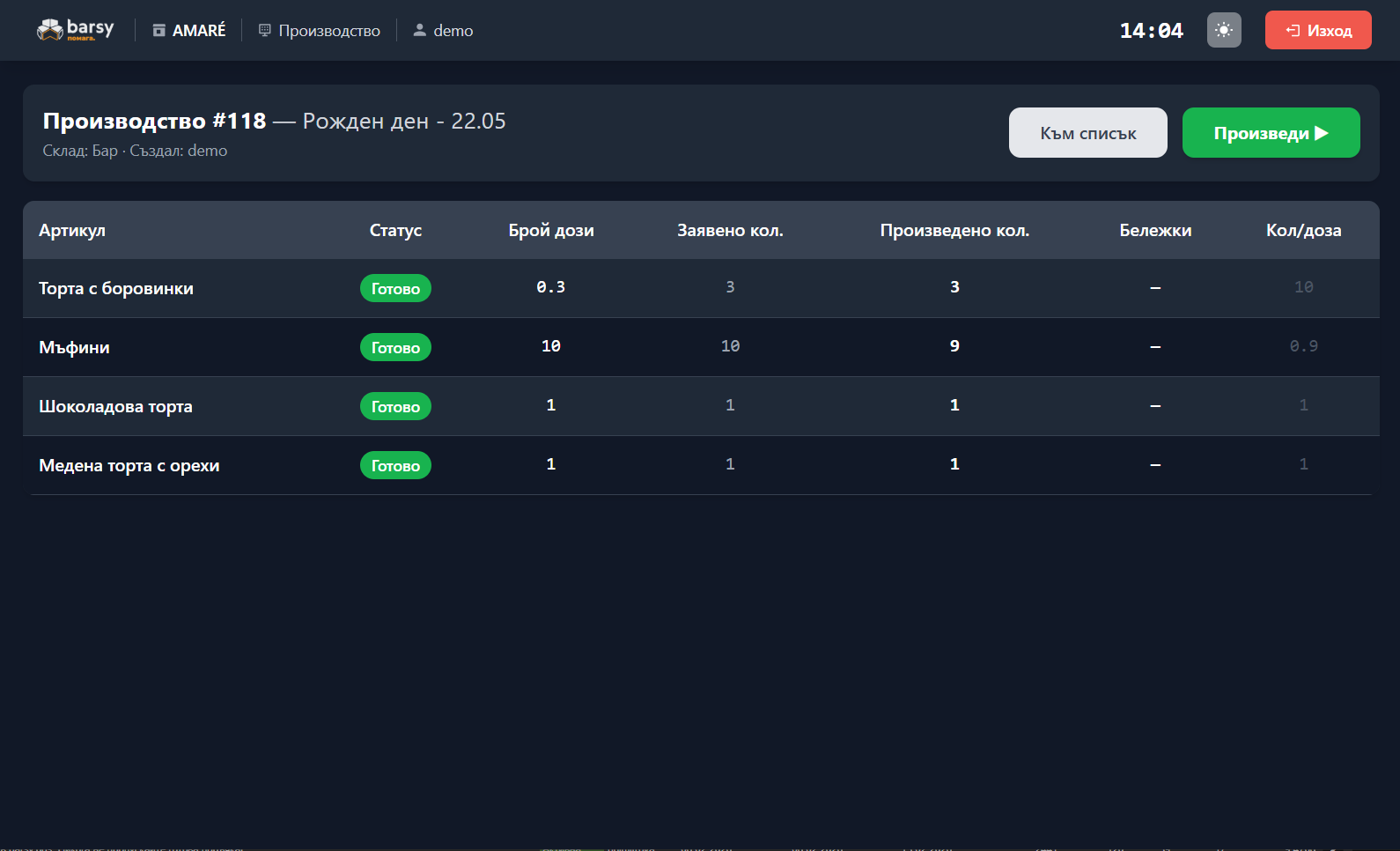
Task: Go back using Към списък button
Action: 1088,133
